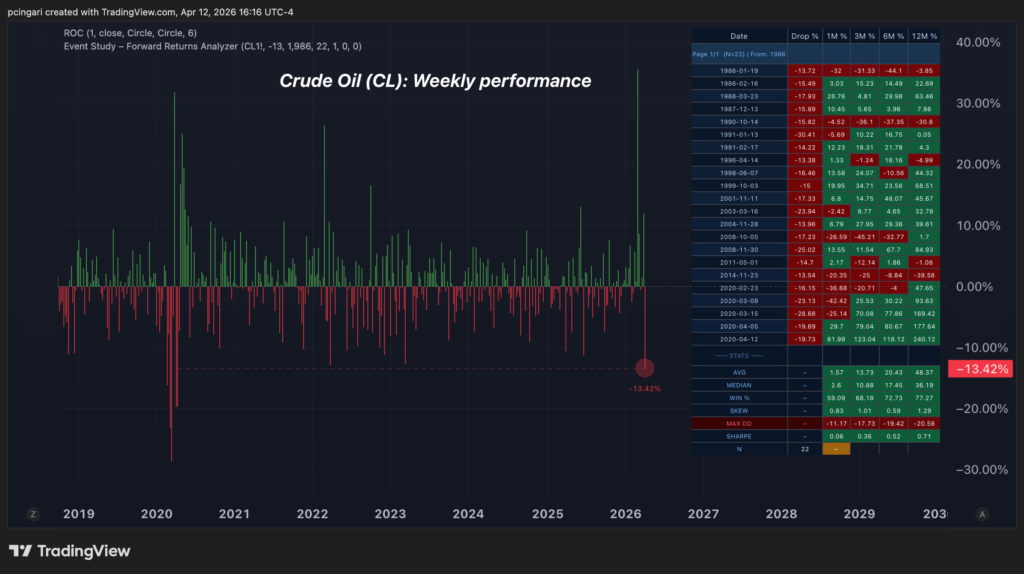
Task: Click the Crude Oil (CL) weekly performance title
Action: 435,81
